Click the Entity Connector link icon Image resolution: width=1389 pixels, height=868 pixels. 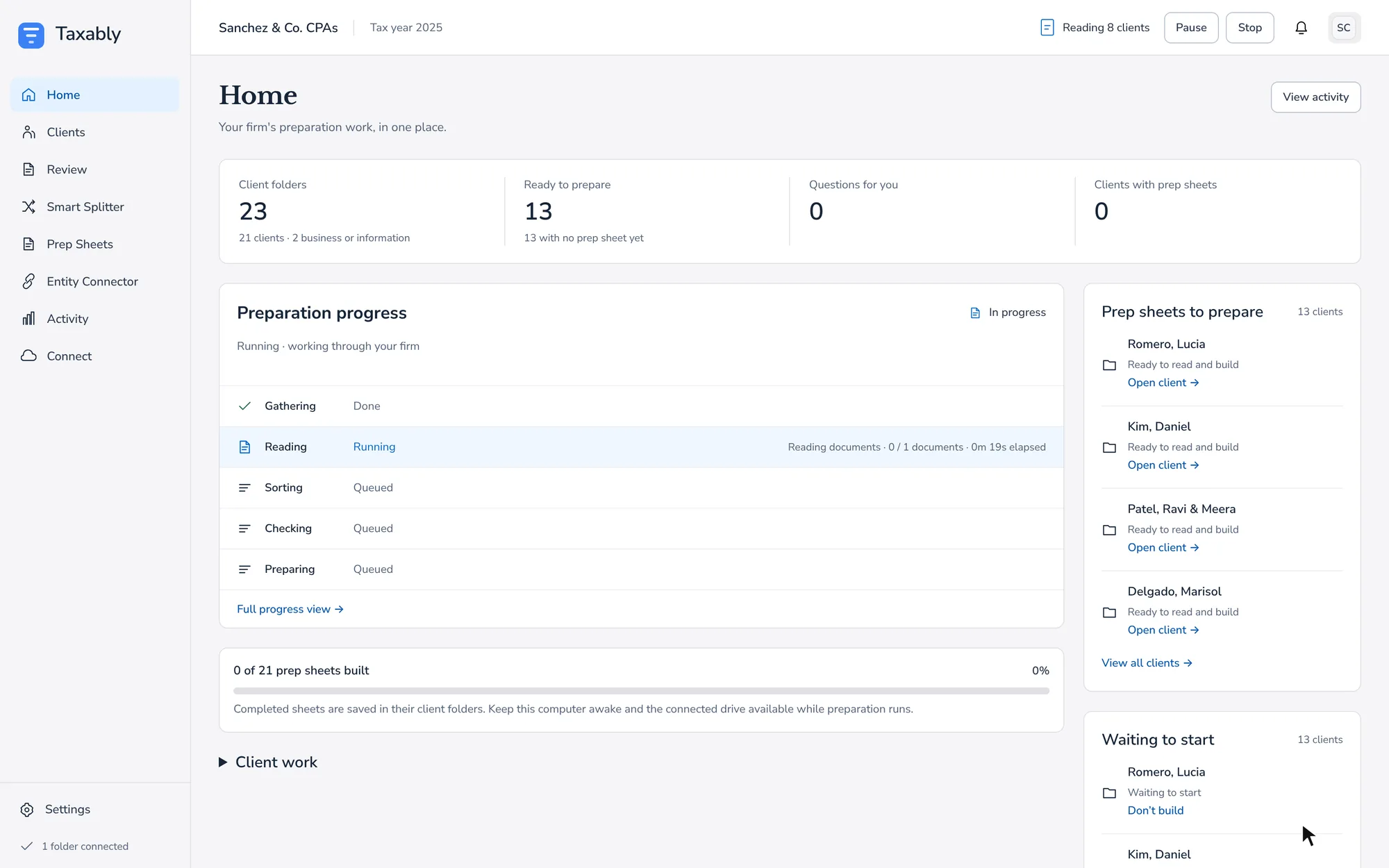pyautogui.click(x=28, y=281)
